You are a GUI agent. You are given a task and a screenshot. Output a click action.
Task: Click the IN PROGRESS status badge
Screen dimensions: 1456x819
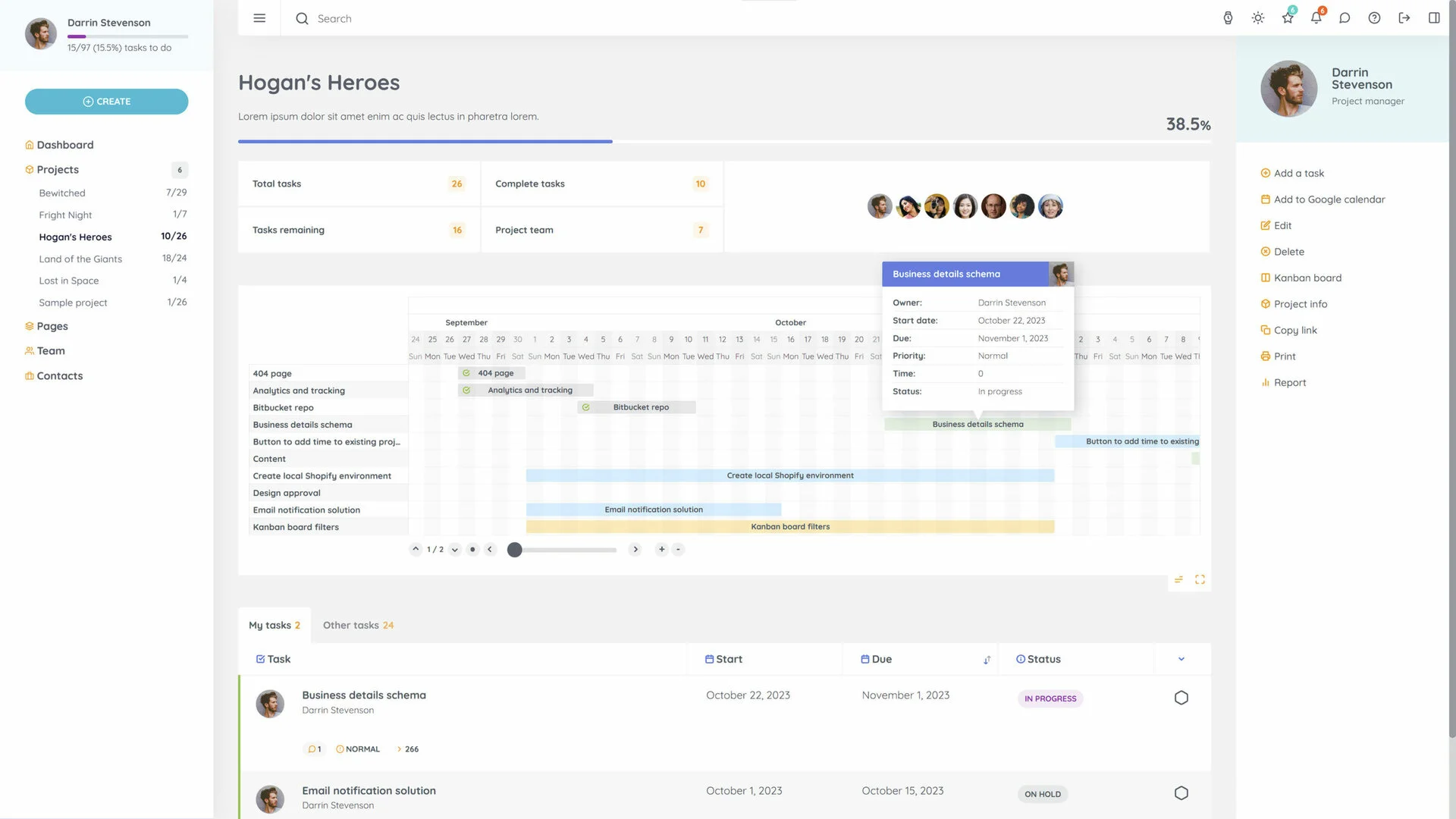1050,699
